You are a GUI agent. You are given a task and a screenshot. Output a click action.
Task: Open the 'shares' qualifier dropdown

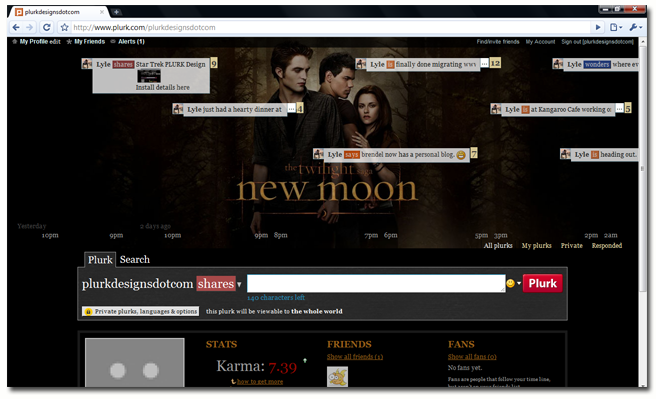tap(219, 284)
